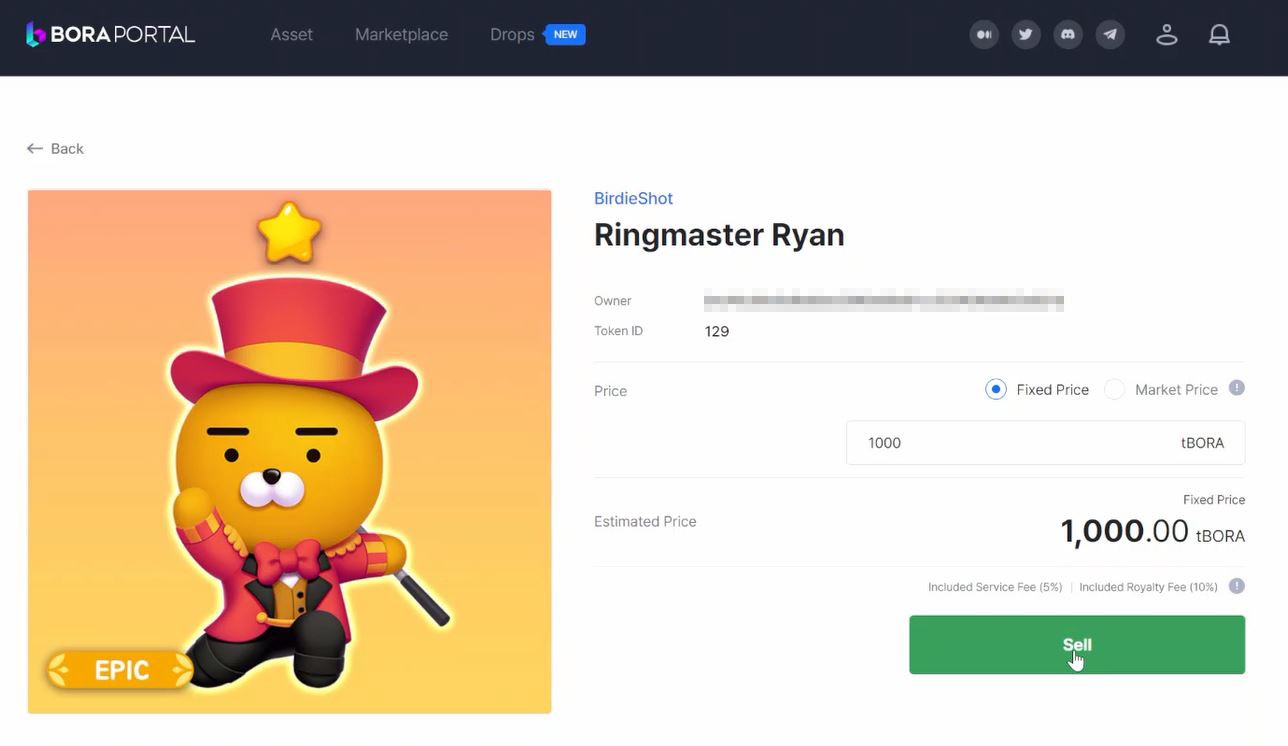Click the 1,000.00 tBORA estimated price

(1152, 531)
